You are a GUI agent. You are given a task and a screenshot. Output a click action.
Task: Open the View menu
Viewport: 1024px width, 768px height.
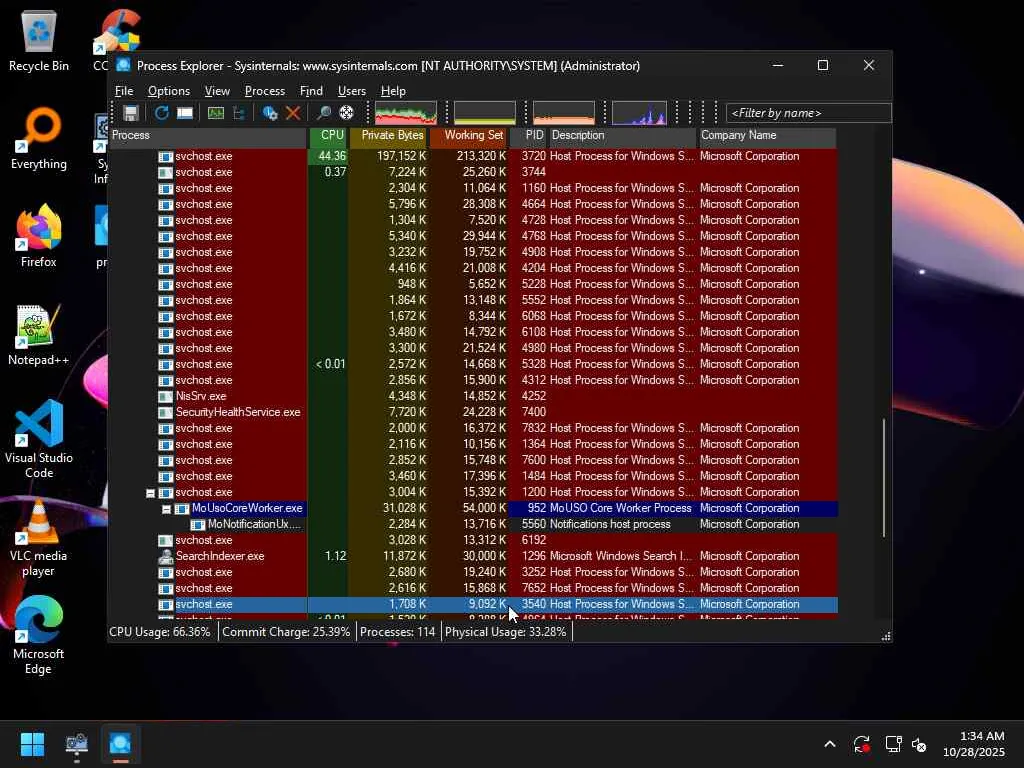tap(217, 91)
